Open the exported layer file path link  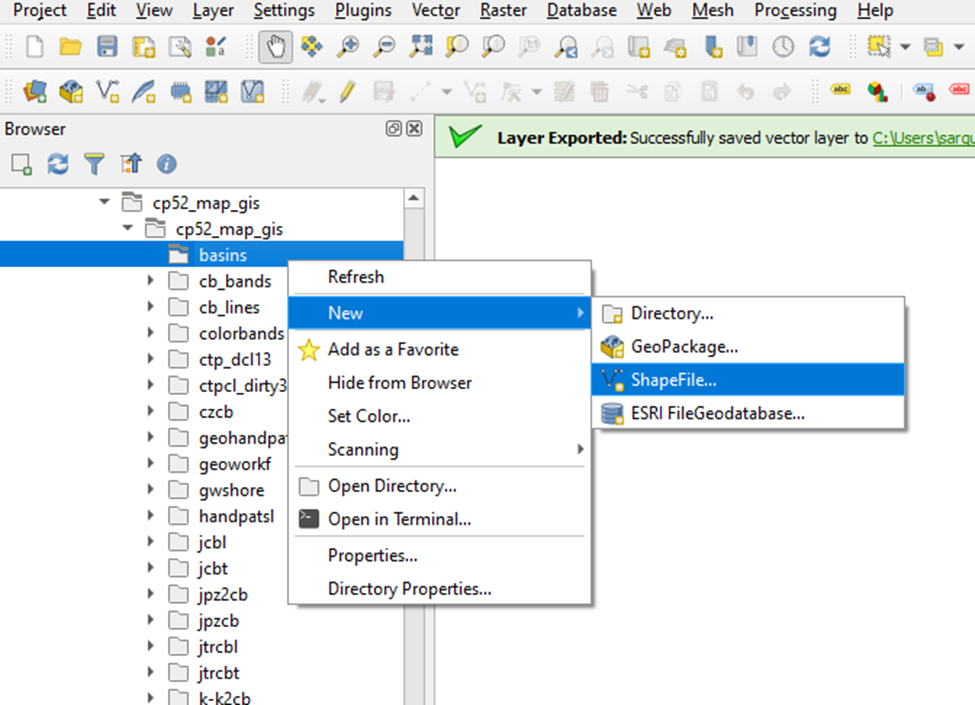click(x=923, y=138)
